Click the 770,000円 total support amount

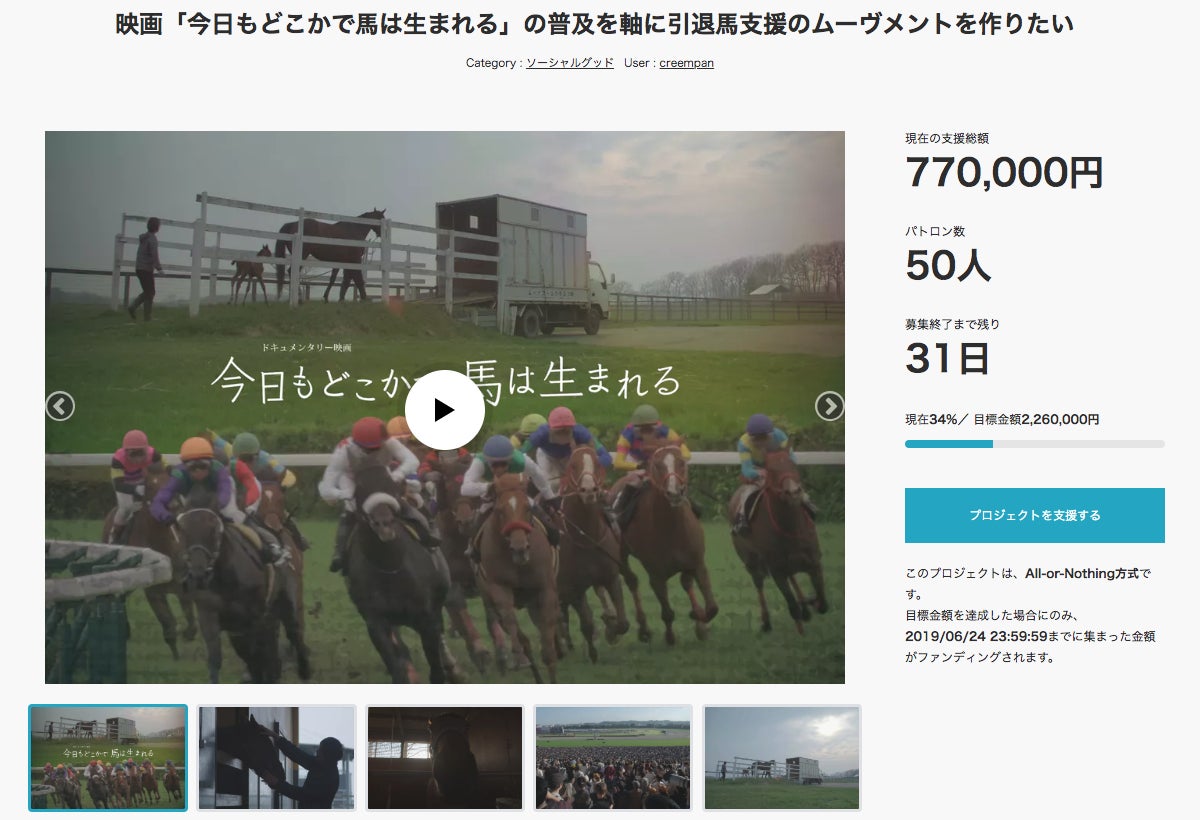tap(1004, 173)
